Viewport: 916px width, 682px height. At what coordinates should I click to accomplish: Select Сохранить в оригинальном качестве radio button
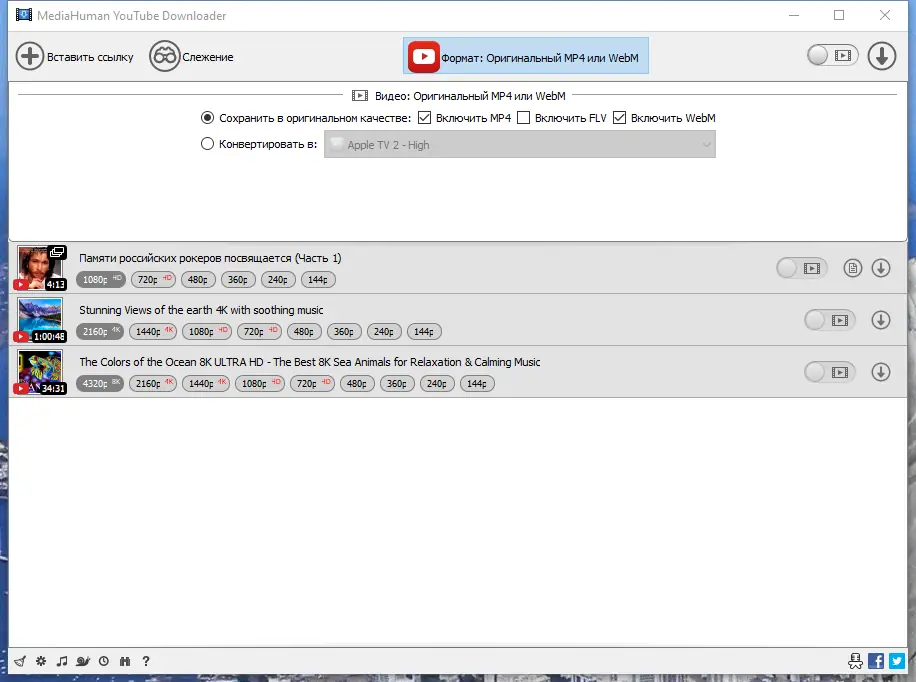[x=207, y=117]
